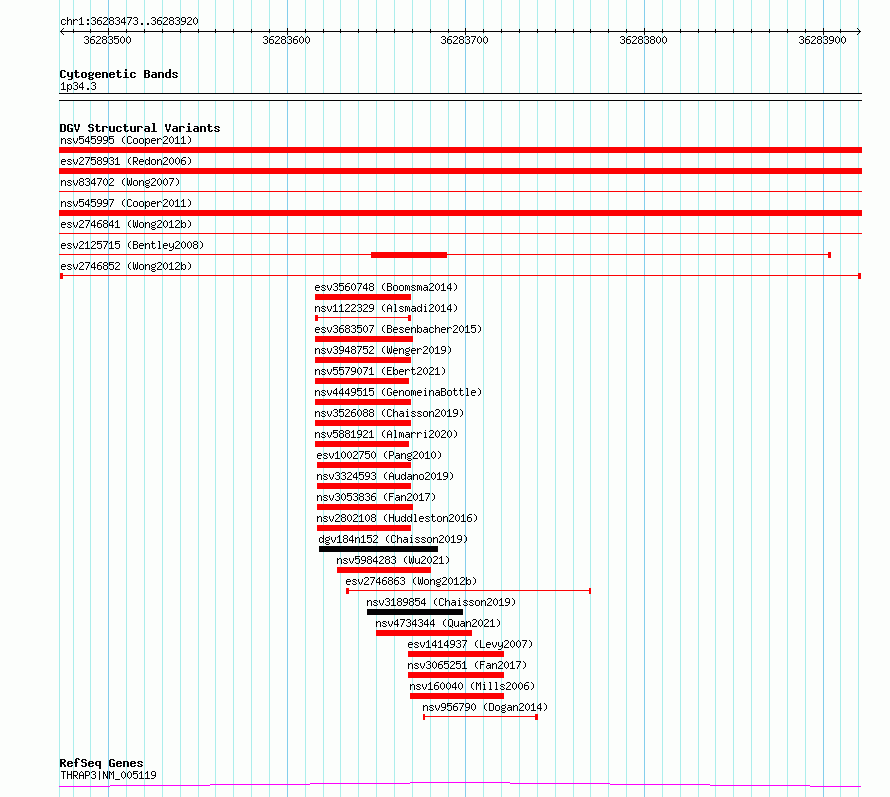Select the nsv3065251 (Fan2017) label
The image size is (890, 797).
click(467, 665)
